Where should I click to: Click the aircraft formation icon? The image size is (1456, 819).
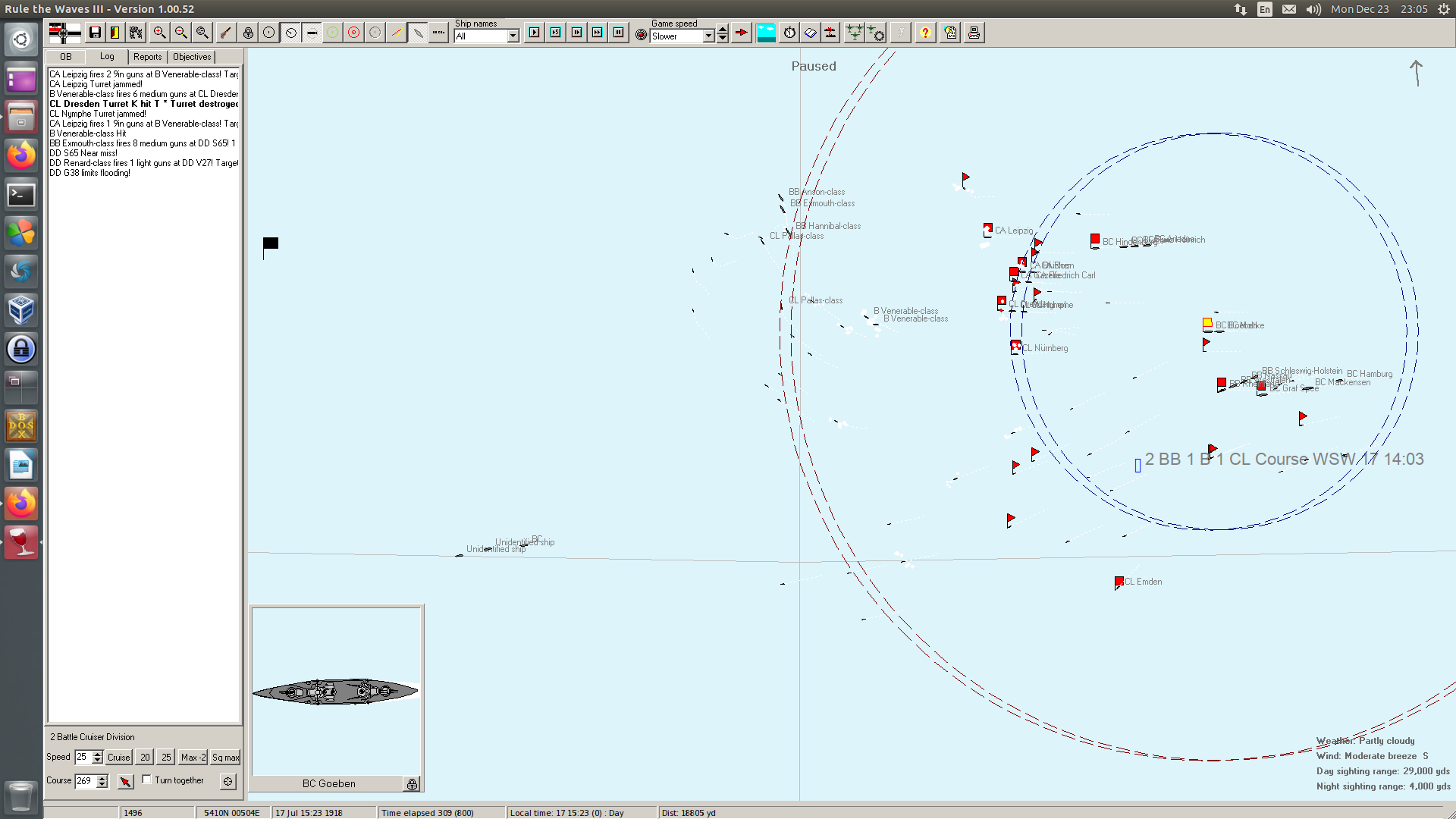click(854, 33)
